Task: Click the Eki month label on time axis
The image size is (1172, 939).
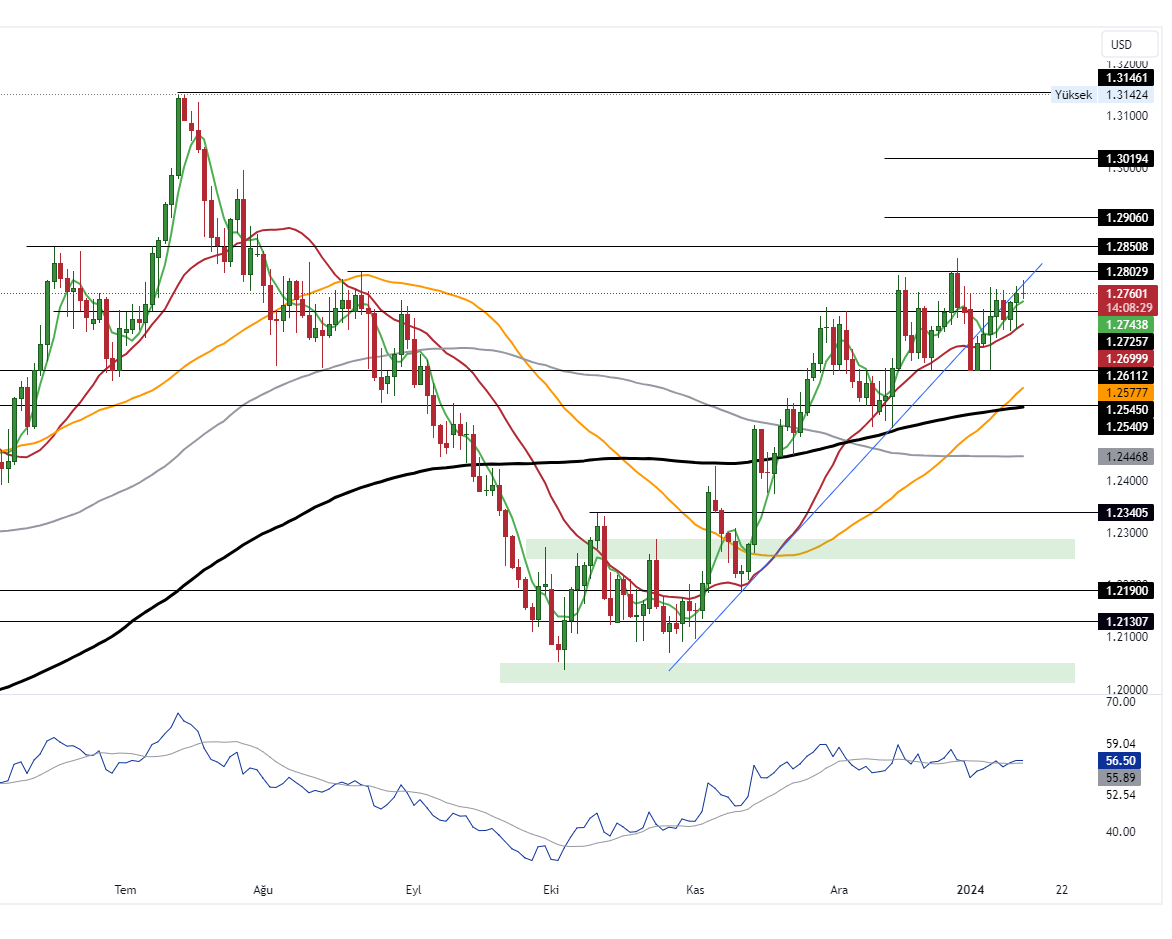Action: [x=549, y=889]
